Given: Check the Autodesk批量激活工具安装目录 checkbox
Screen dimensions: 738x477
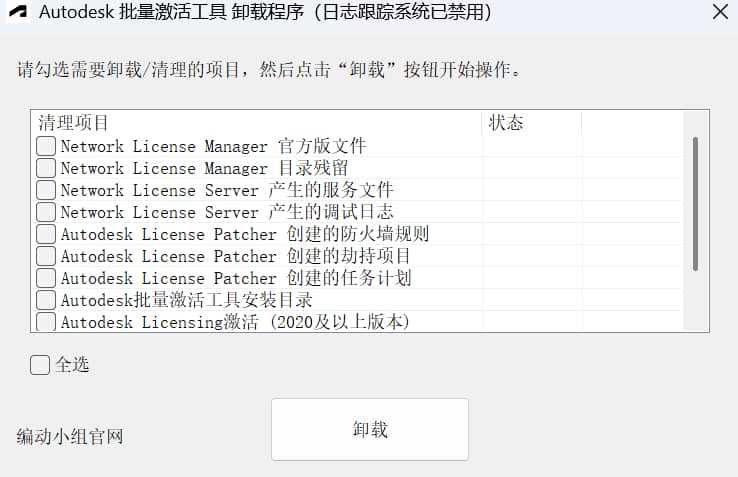Looking at the screenshot, I should [x=46, y=300].
